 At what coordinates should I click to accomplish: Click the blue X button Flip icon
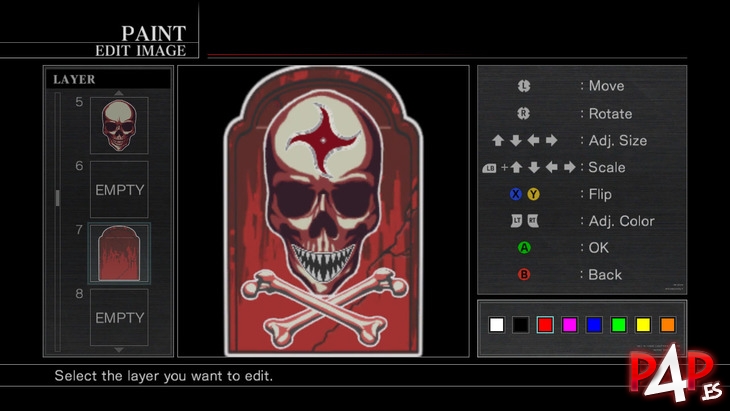point(515,194)
